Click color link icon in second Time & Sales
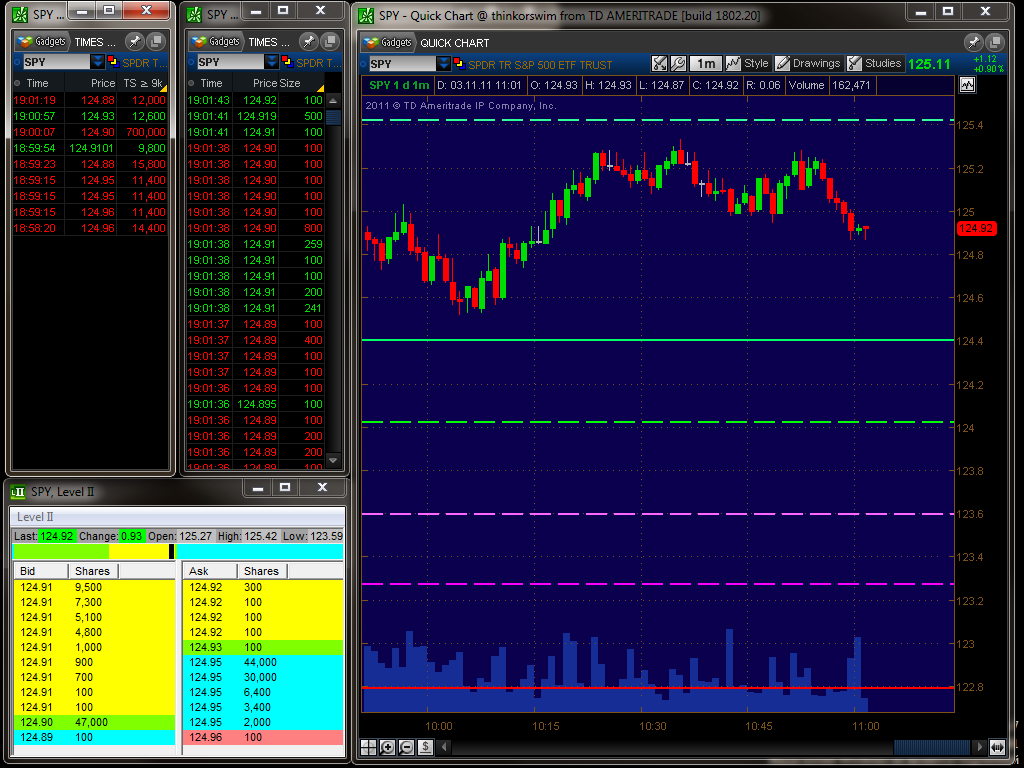Viewport: 1024px width, 768px height. pos(287,62)
